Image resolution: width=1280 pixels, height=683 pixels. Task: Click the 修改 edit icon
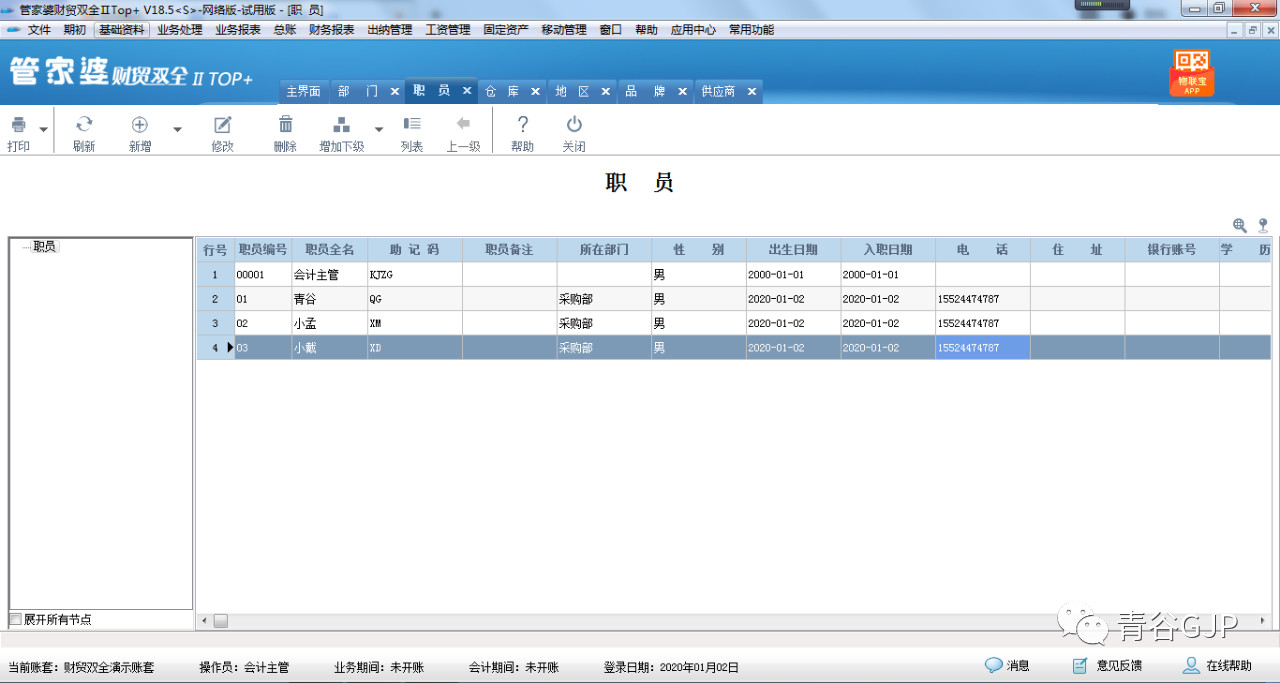tap(222, 125)
